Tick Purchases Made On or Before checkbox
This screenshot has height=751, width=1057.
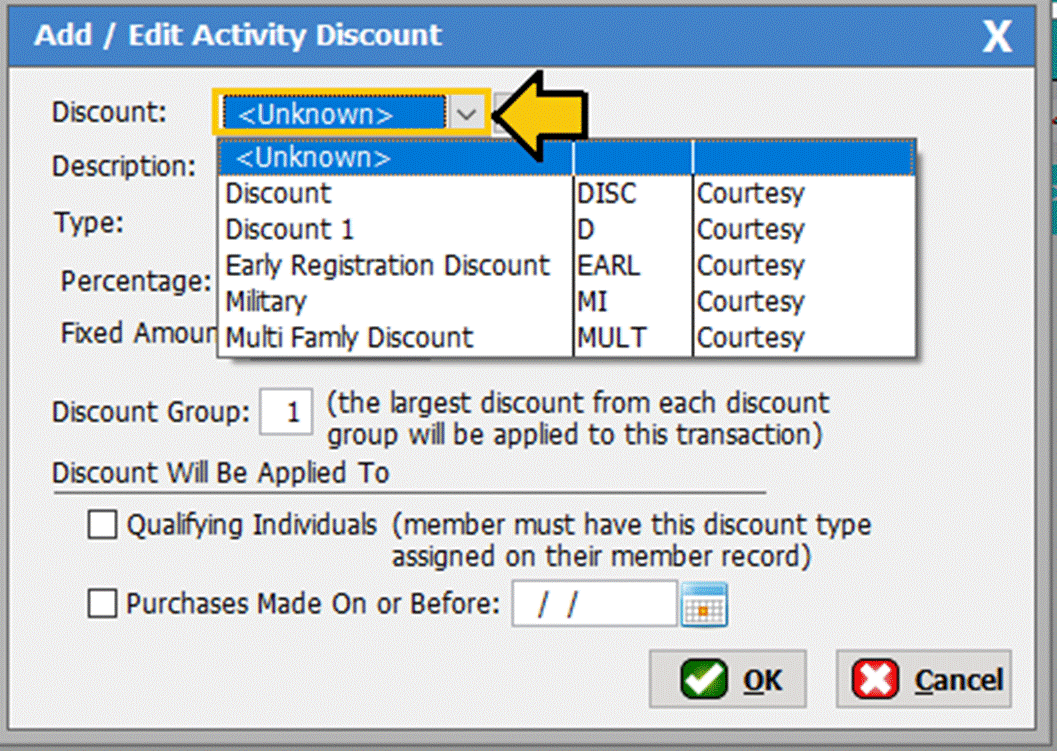pyautogui.click(x=102, y=604)
